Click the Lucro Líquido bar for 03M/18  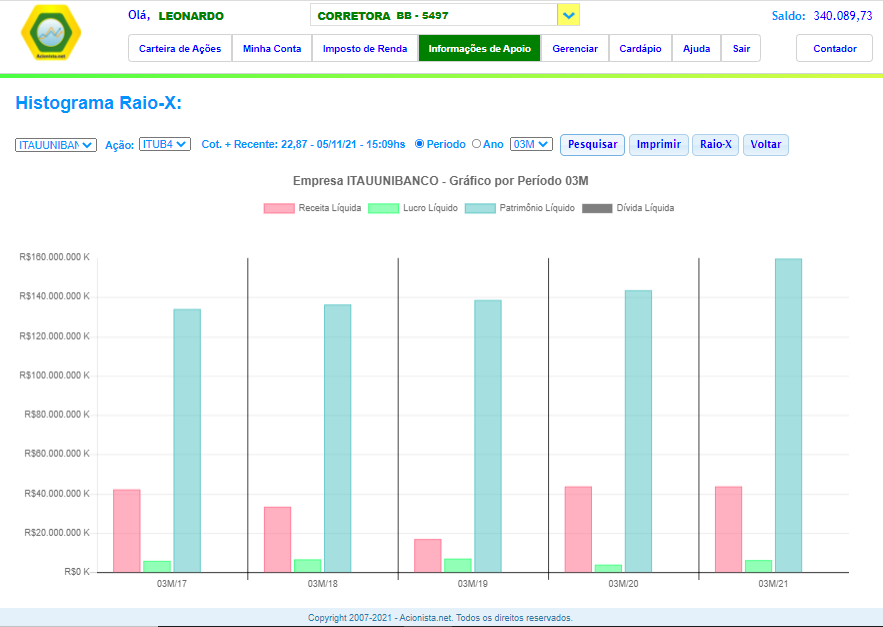[307, 566]
